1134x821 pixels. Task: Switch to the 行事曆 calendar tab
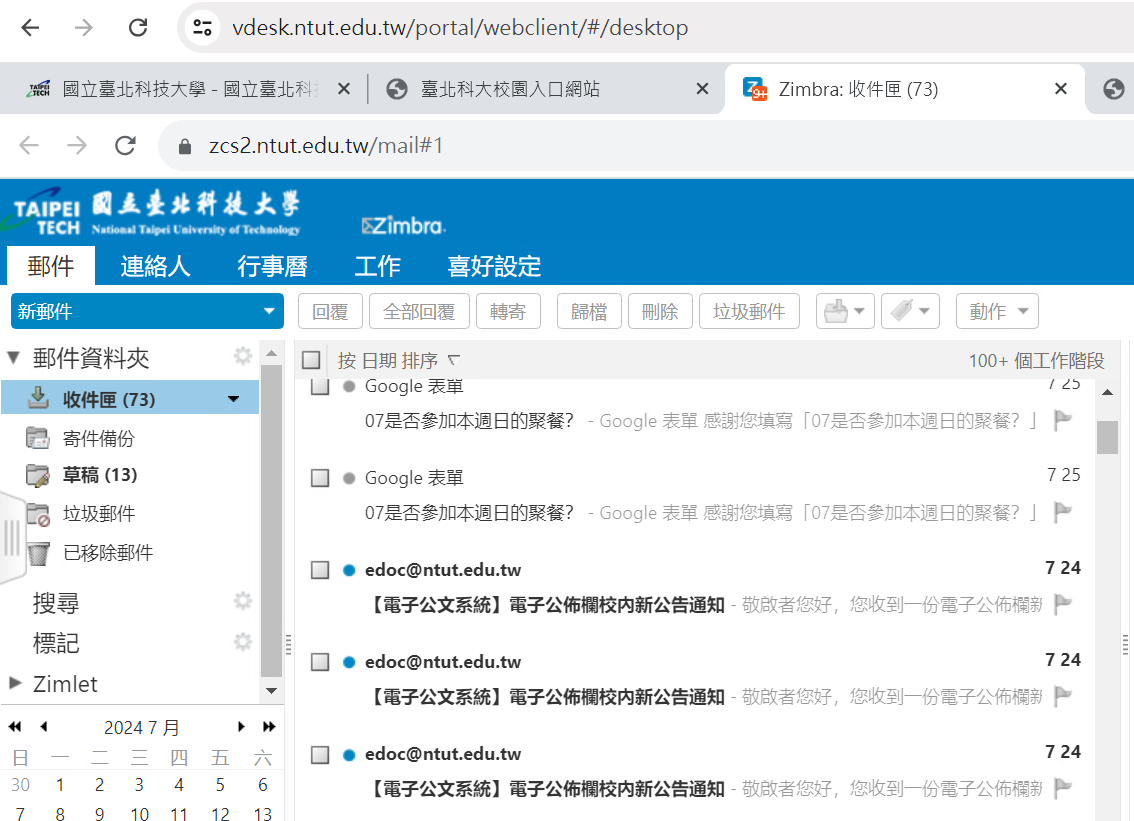tap(272, 266)
